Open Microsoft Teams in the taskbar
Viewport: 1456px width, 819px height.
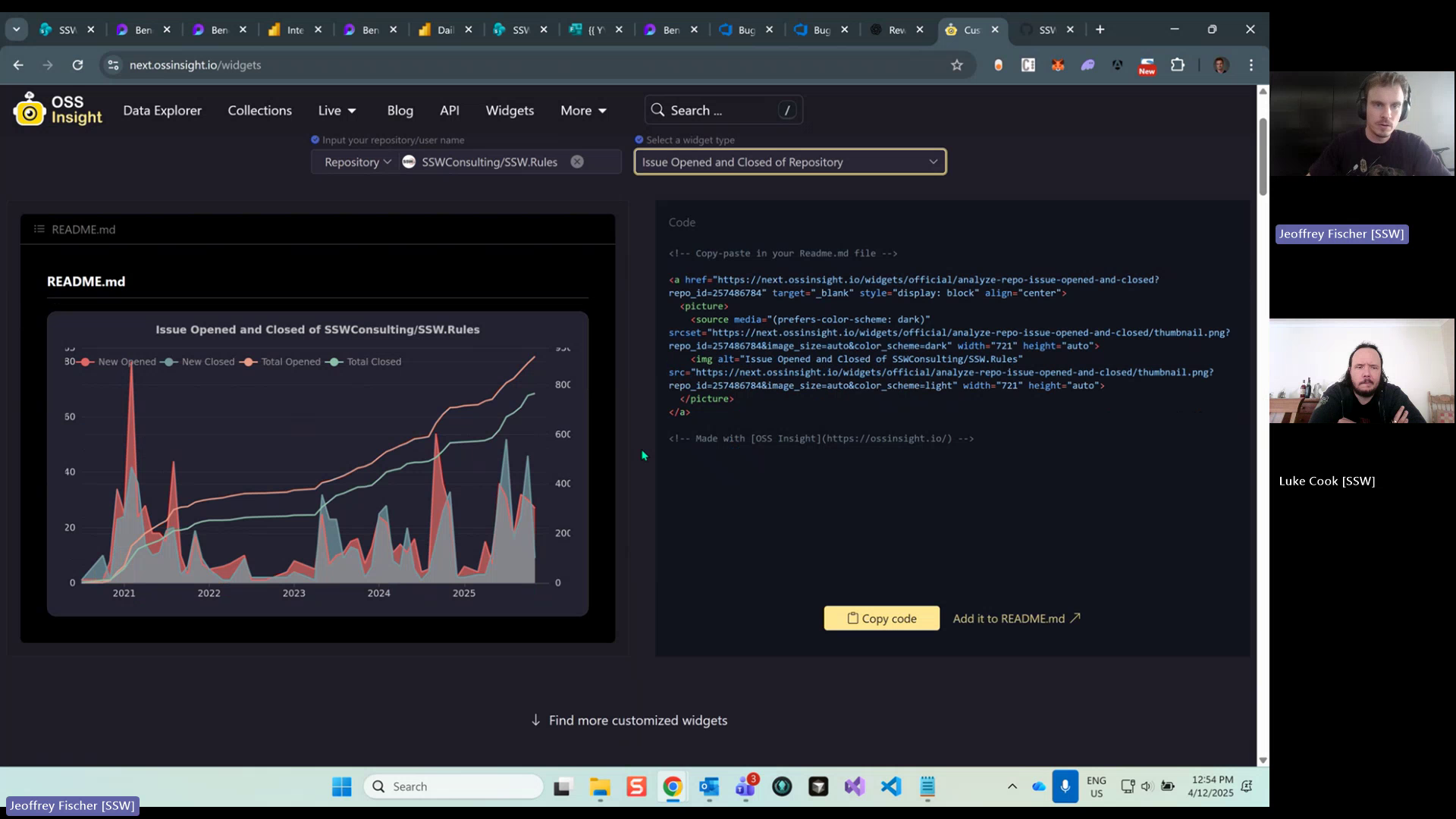pyautogui.click(x=745, y=786)
